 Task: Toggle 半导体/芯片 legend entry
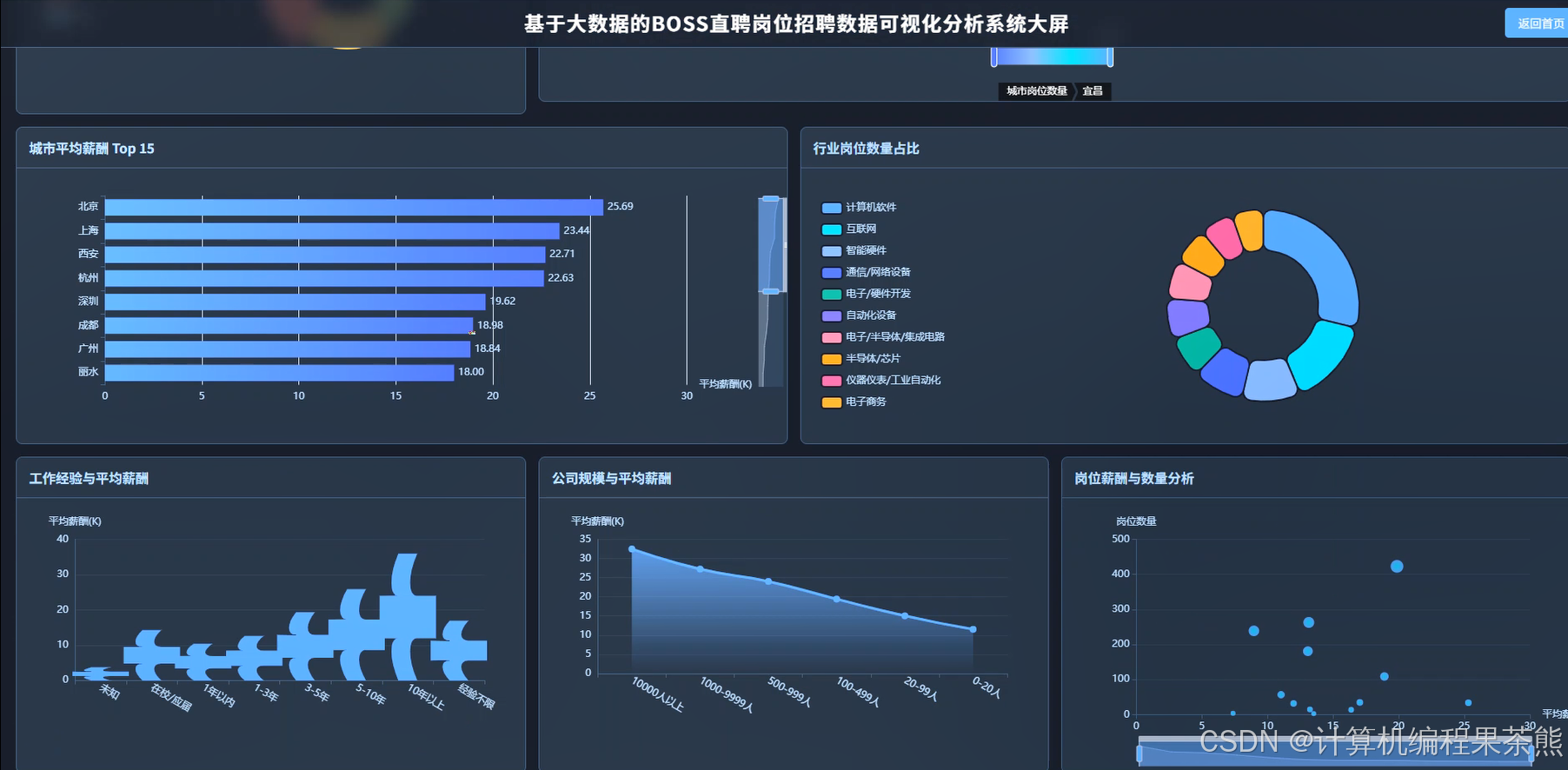click(861, 359)
